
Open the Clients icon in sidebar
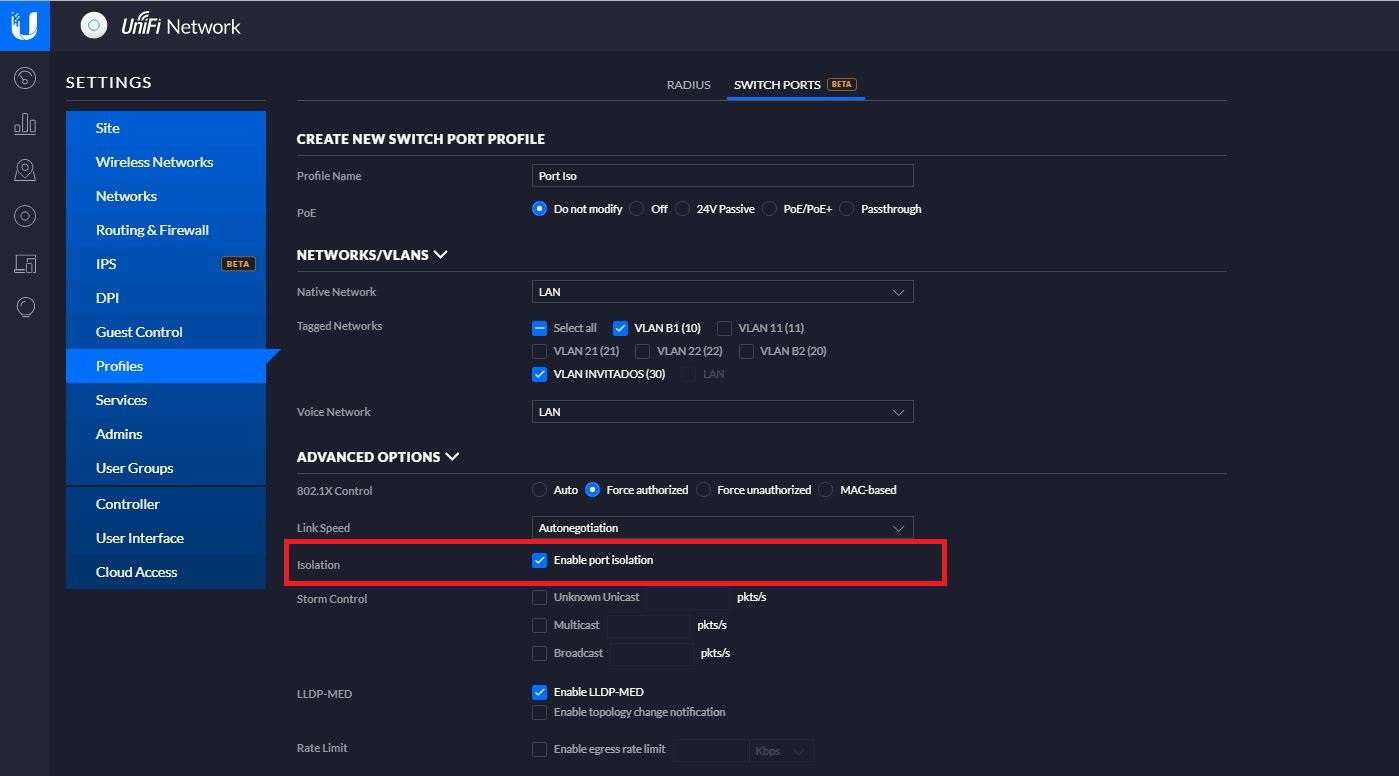pos(25,263)
